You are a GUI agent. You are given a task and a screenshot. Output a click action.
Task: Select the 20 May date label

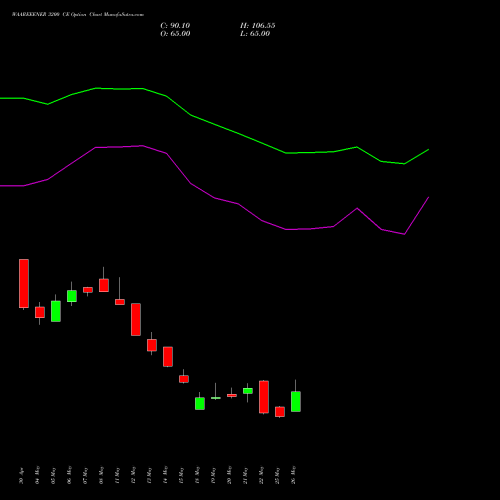(230, 475)
